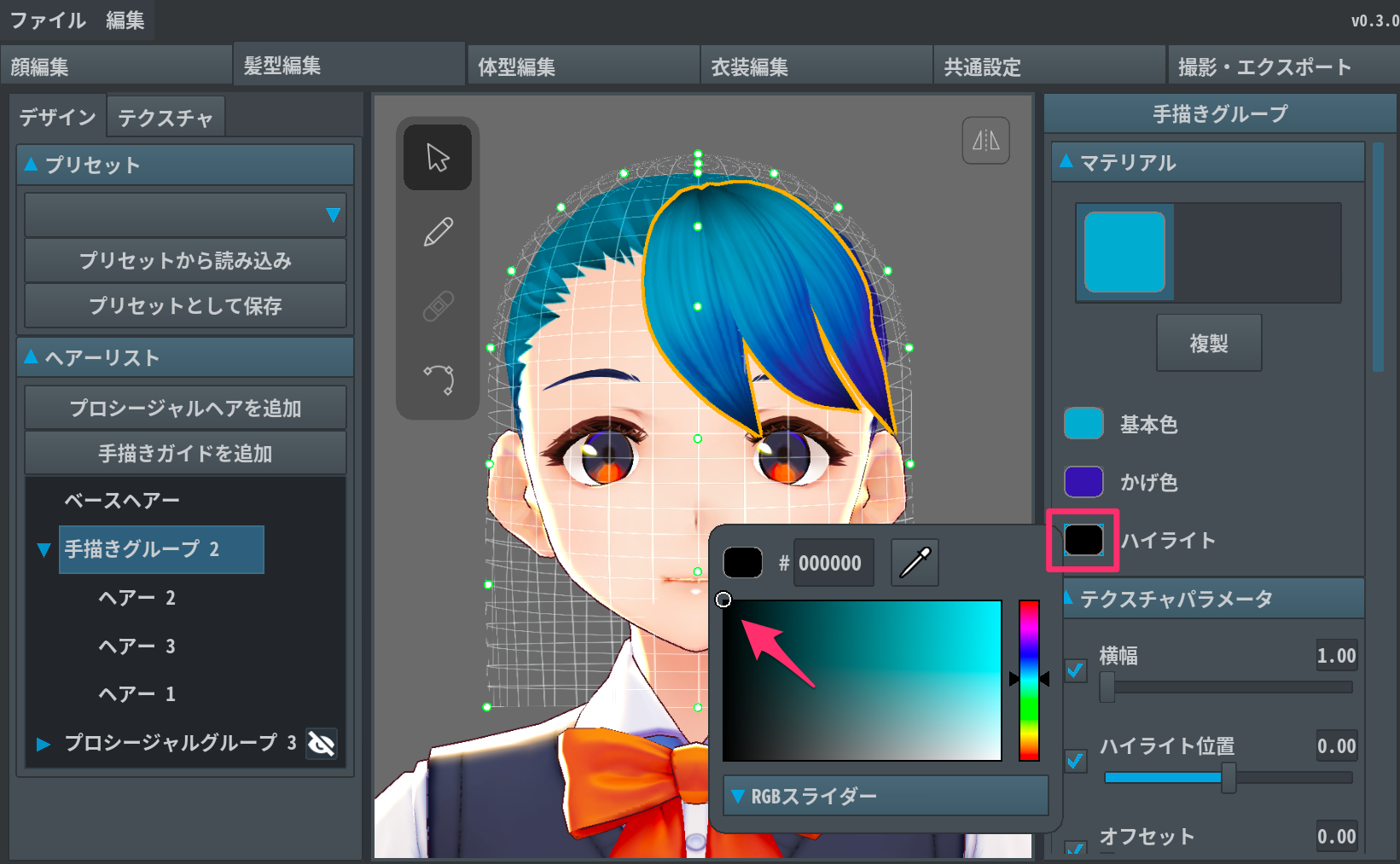Click the 基本色 color swatch
This screenshot has height=864, width=1400.
[x=1083, y=424]
